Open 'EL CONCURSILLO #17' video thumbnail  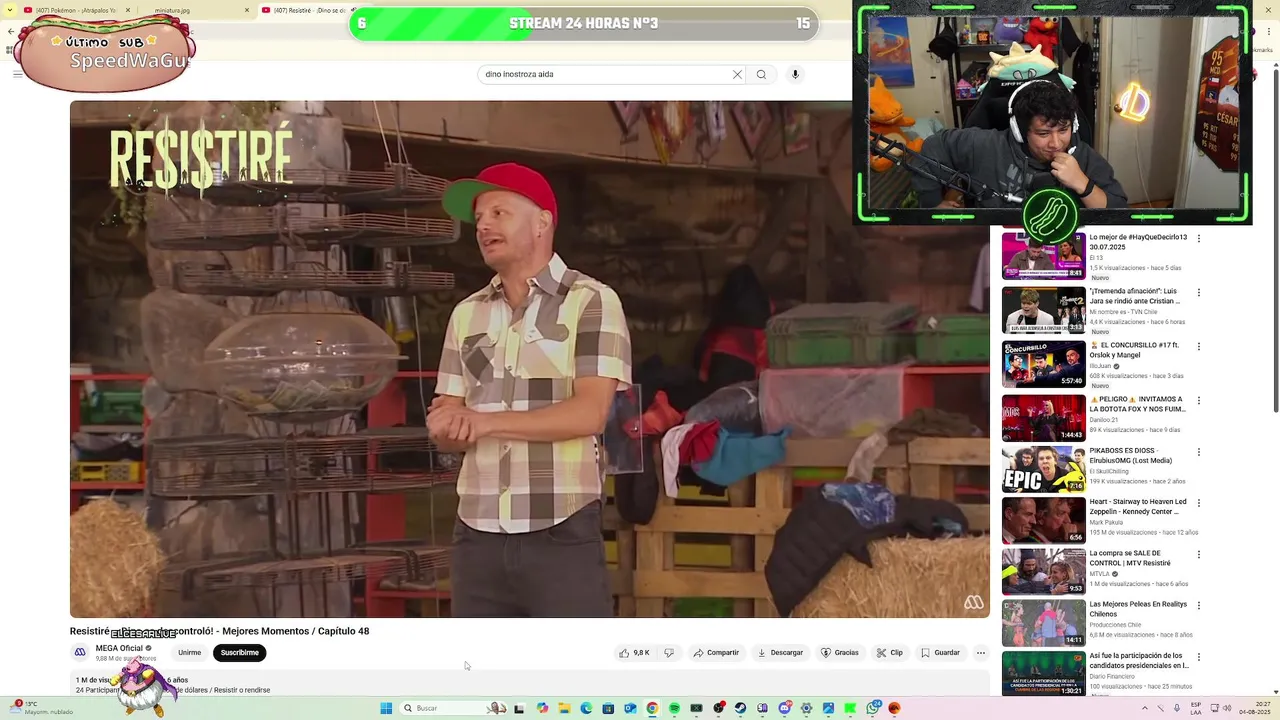click(x=1043, y=364)
